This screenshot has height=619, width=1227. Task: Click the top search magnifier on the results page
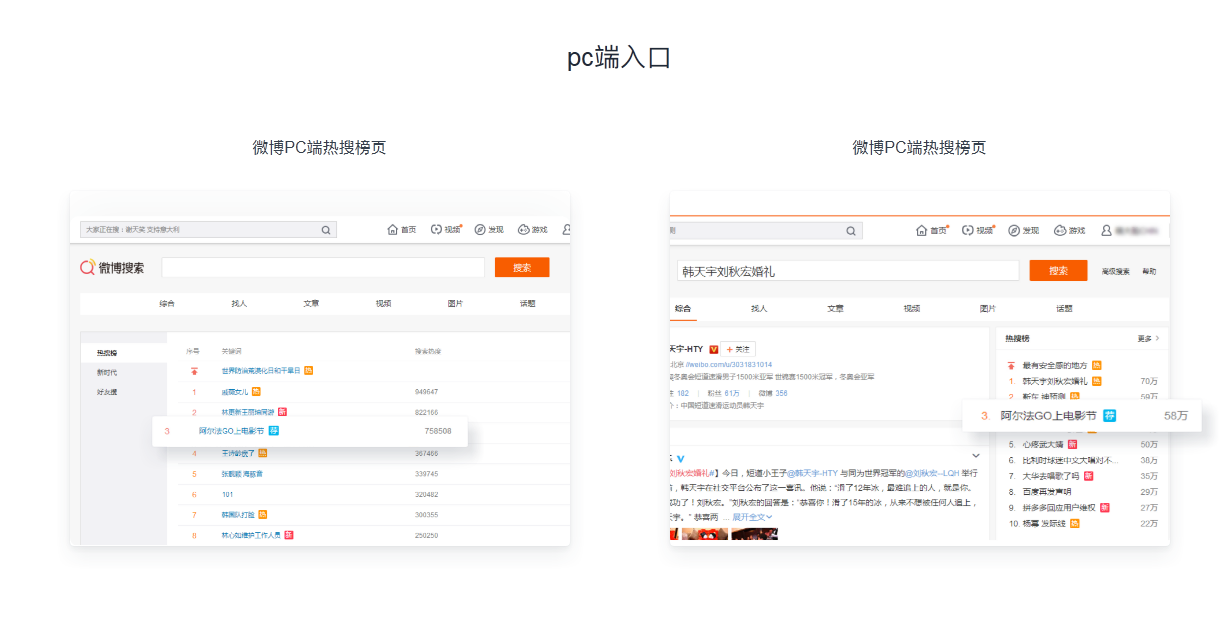pos(851,230)
